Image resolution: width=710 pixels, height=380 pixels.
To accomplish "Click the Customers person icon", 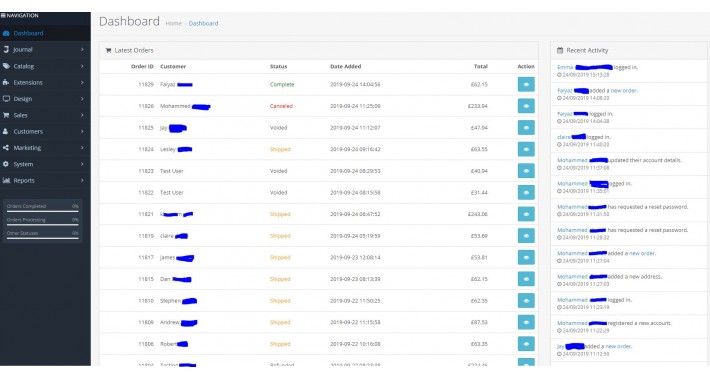I will click(x=6, y=131).
